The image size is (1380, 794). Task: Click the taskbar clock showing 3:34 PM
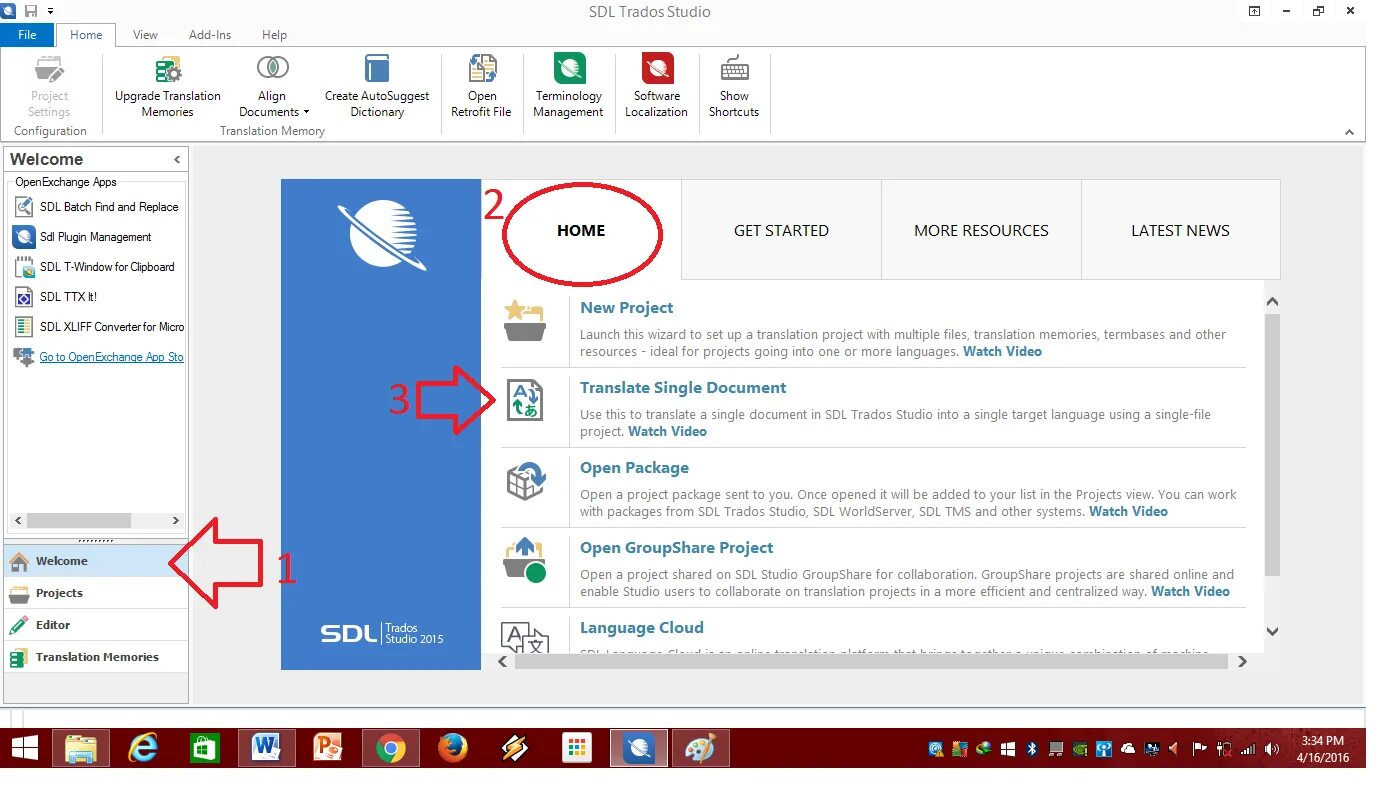(x=1322, y=748)
